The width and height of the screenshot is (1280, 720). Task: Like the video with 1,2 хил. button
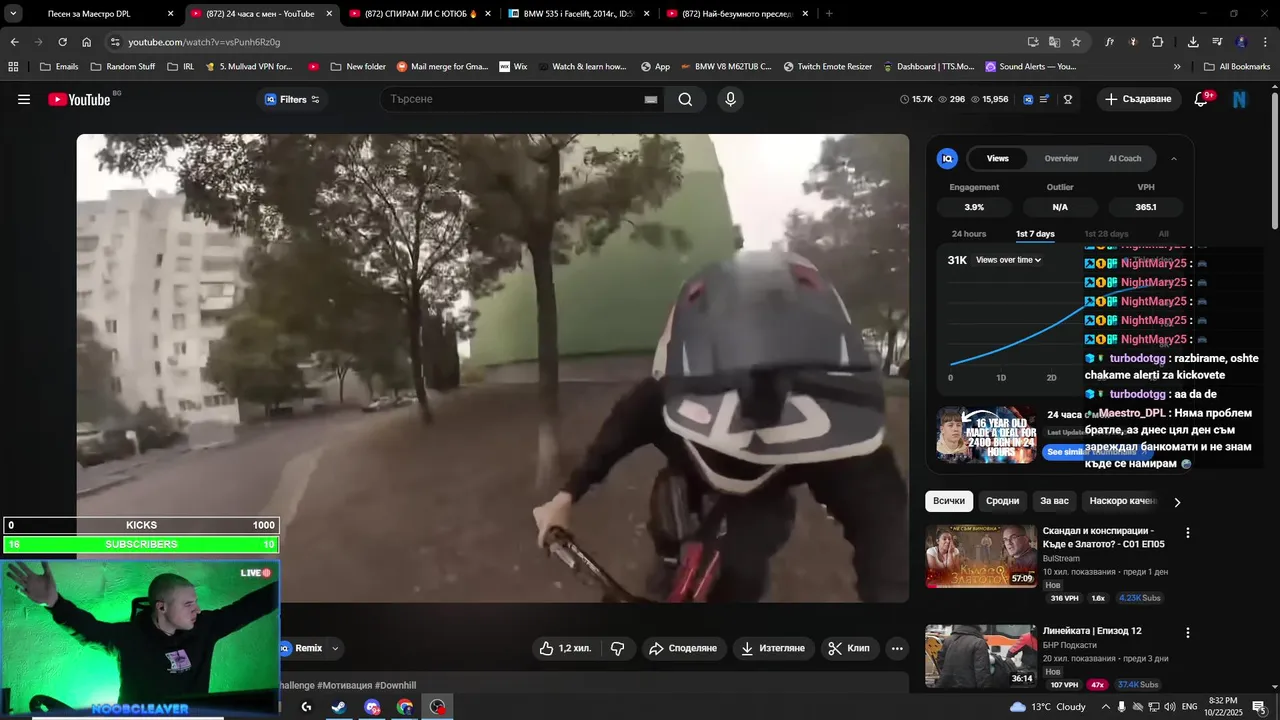[565, 648]
